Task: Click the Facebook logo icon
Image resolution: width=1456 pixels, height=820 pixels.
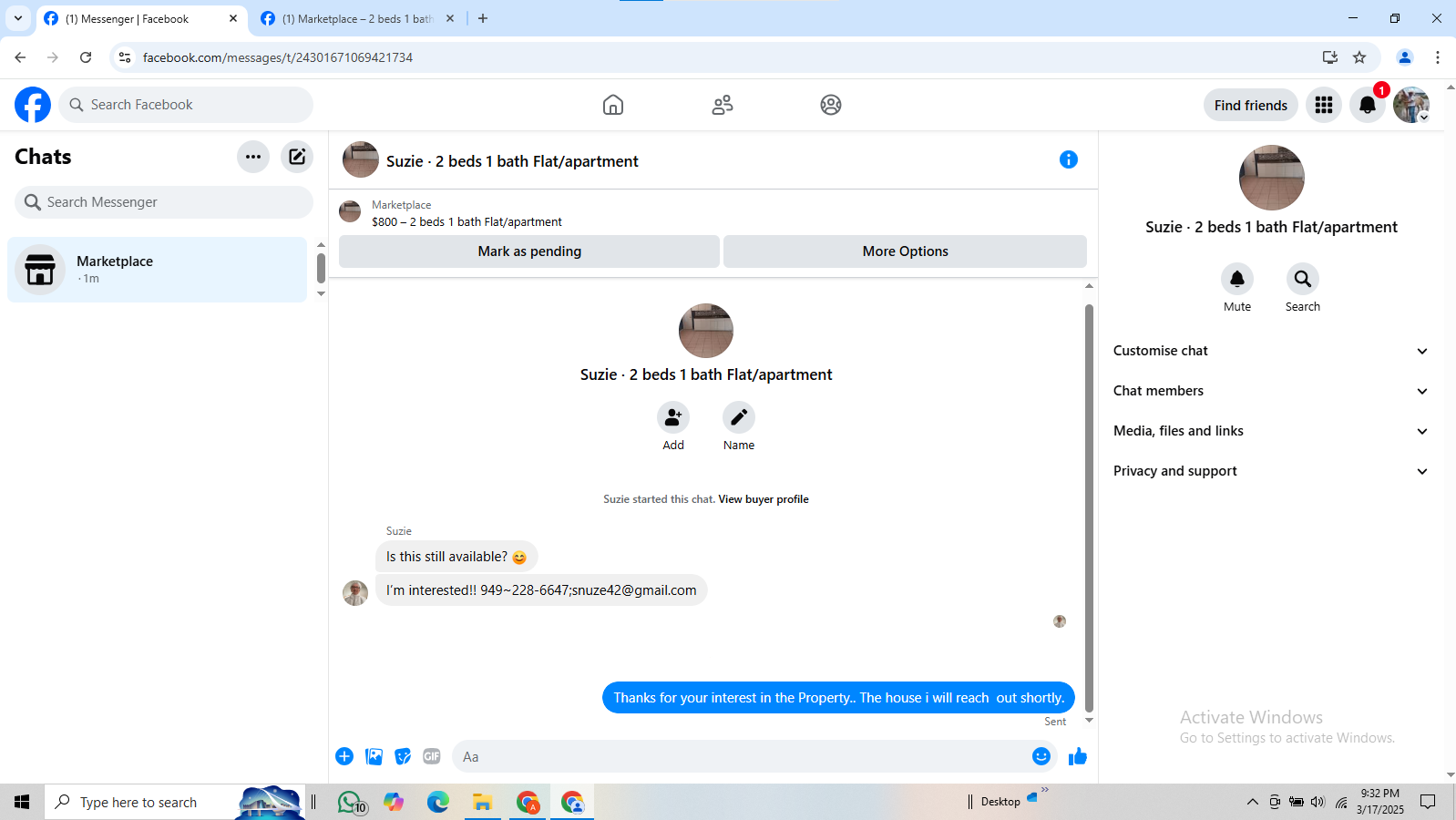Action: tap(33, 105)
